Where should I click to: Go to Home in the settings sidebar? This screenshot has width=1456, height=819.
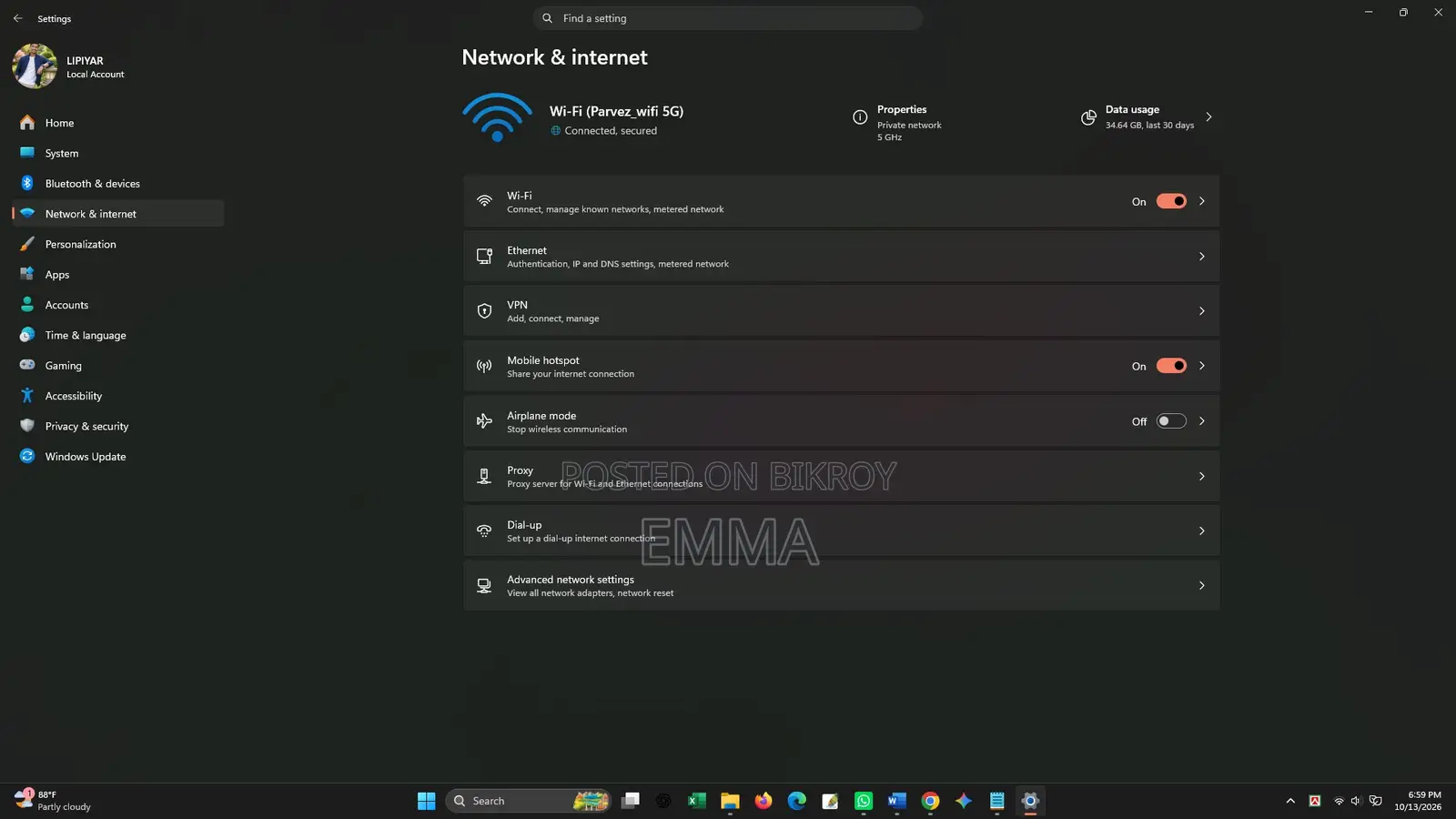coord(118,123)
